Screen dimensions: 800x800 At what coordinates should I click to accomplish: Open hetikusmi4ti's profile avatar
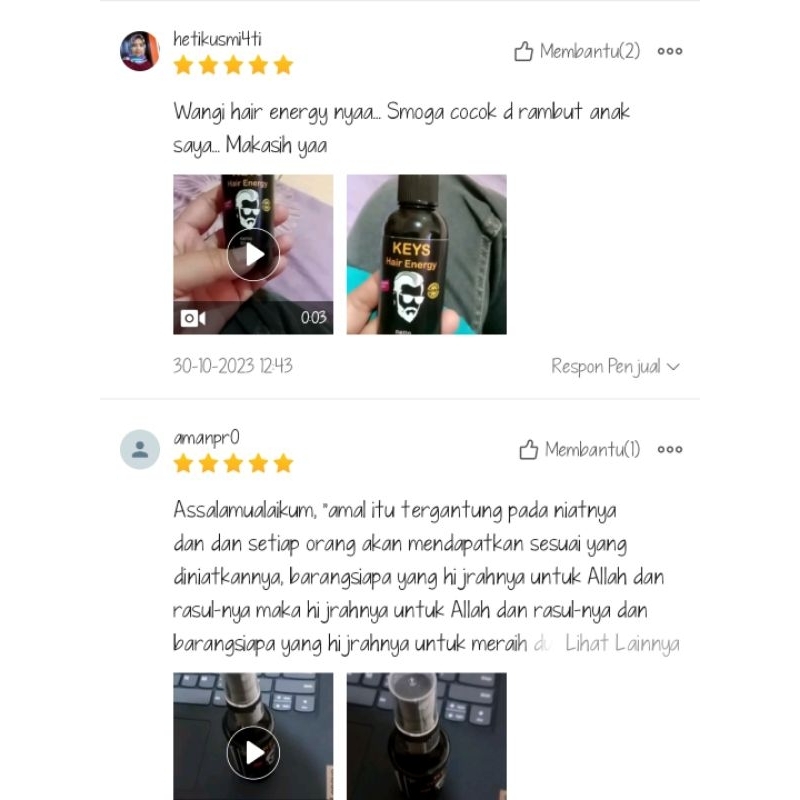click(x=140, y=51)
